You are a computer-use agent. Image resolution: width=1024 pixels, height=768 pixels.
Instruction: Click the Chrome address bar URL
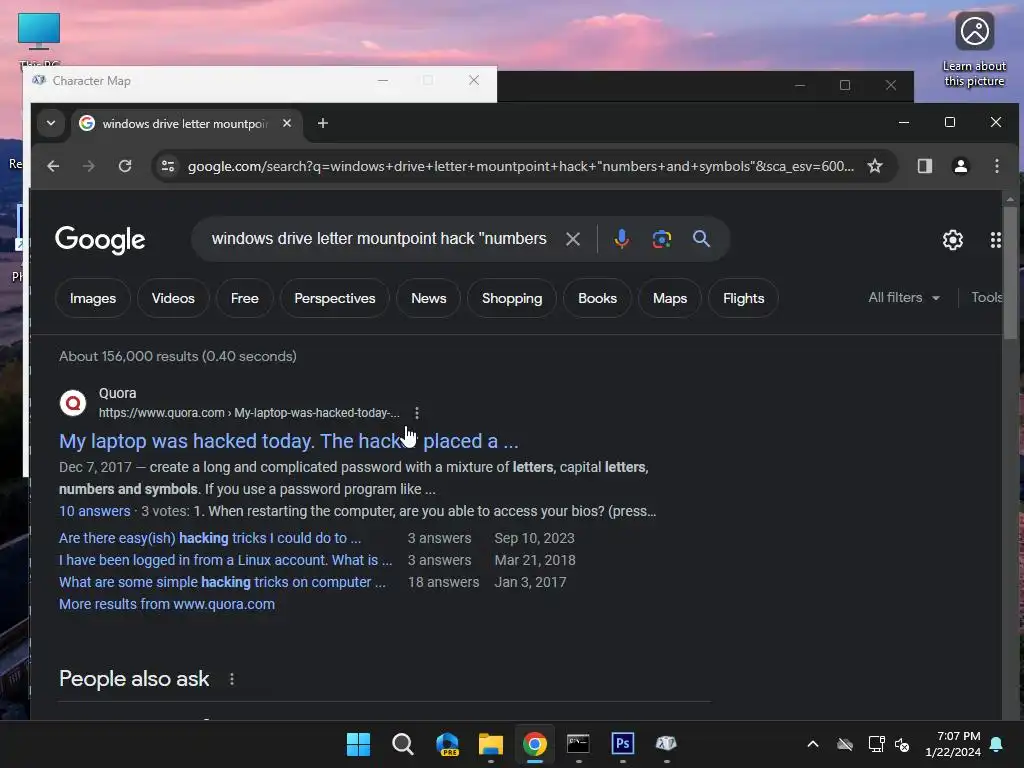(x=520, y=166)
